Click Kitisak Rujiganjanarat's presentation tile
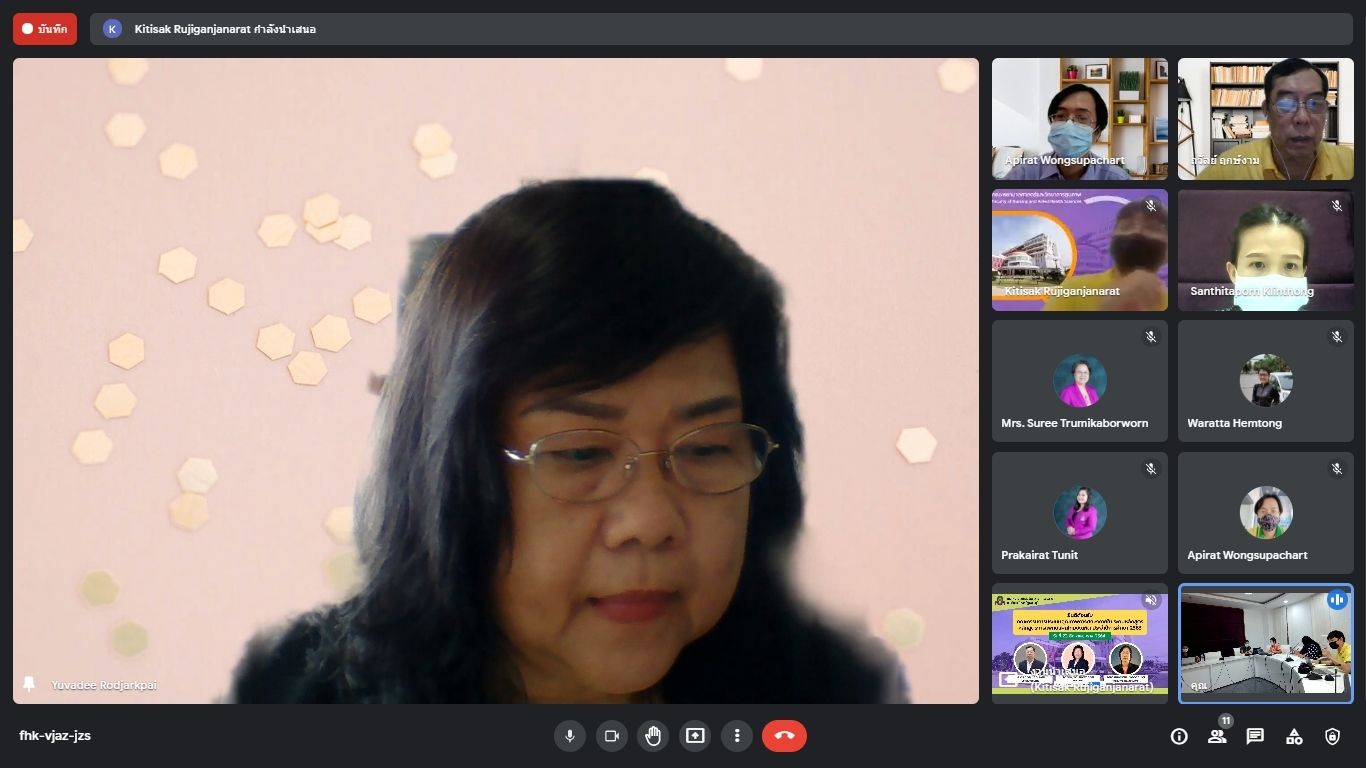1366x768 pixels. pos(1079,643)
